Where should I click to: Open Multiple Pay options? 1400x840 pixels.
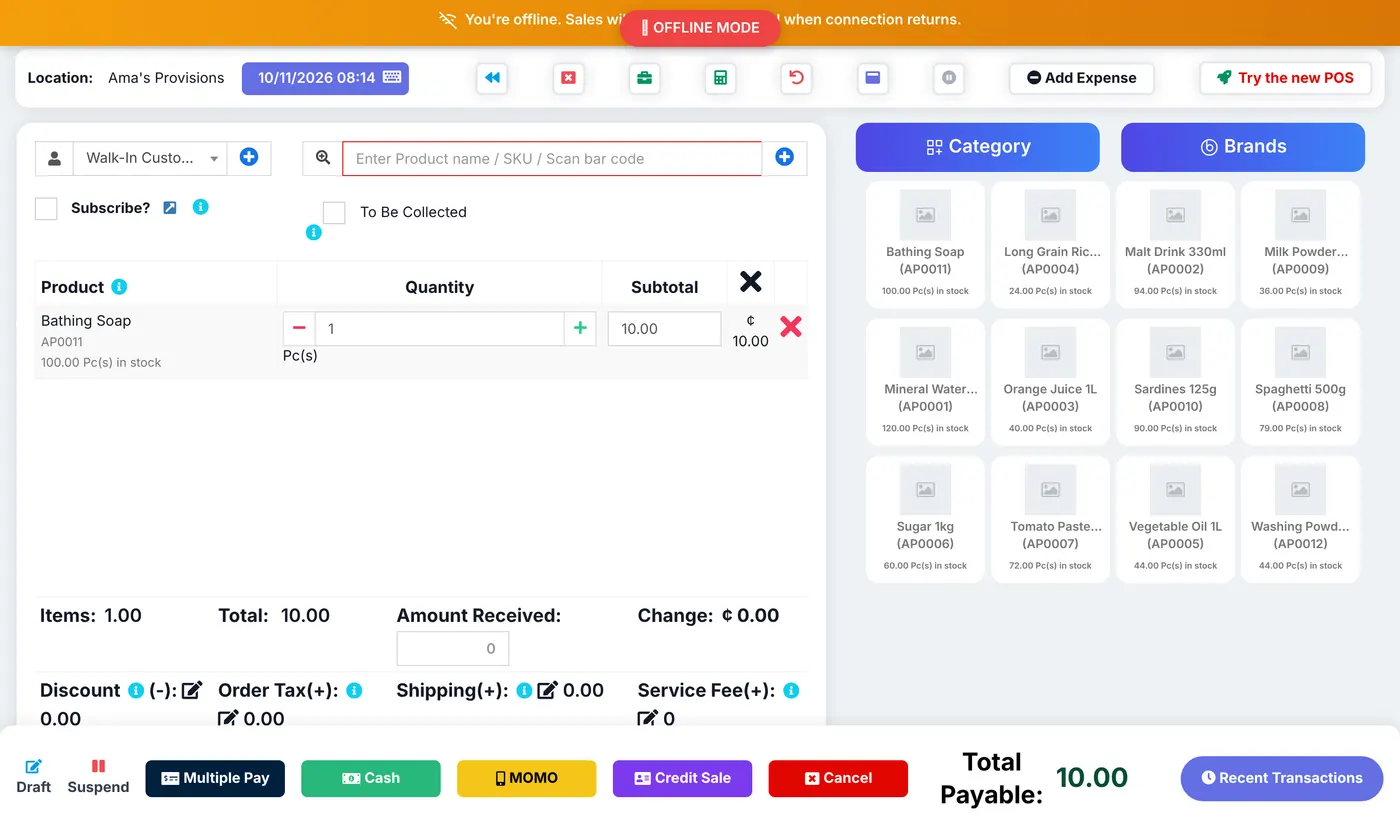(x=215, y=778)
